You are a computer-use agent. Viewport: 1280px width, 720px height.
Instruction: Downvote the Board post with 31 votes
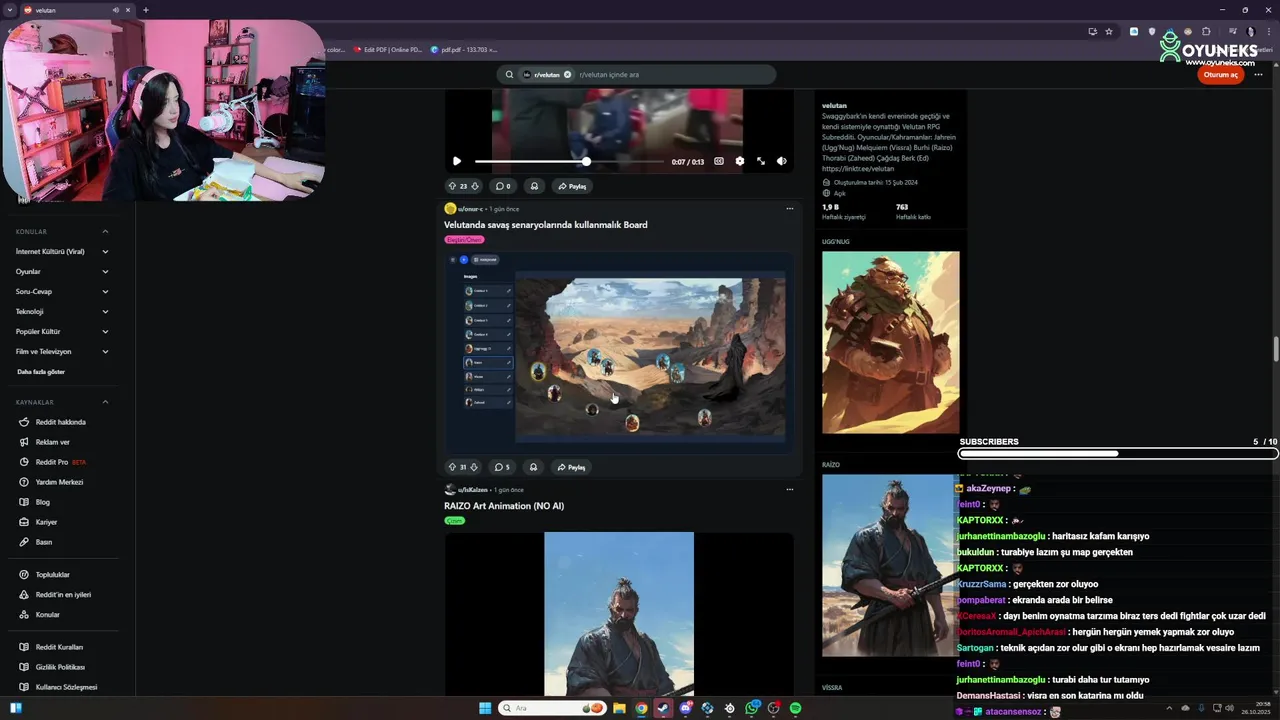point(475,467)
